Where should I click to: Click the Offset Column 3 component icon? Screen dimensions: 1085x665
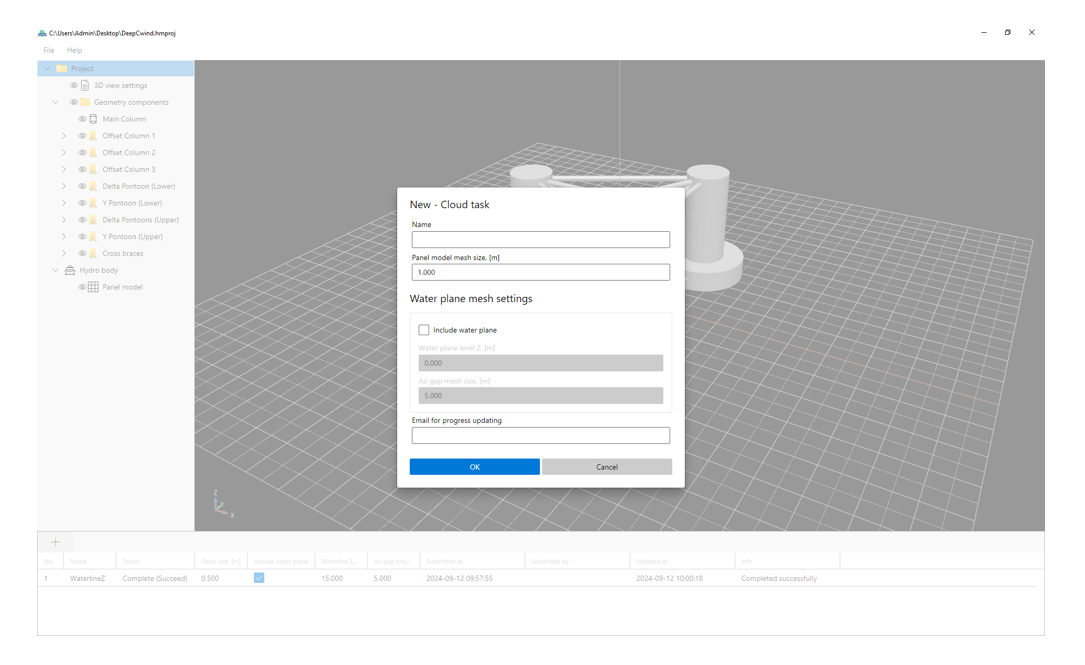click(93, 170)
